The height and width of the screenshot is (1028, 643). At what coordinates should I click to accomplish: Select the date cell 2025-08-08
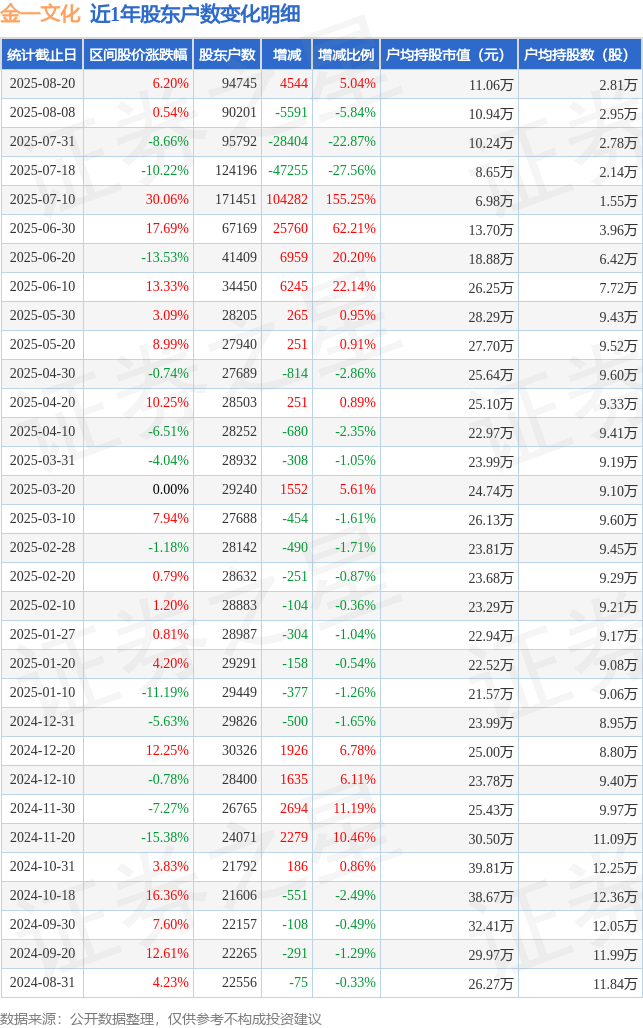tap(43, 113)
